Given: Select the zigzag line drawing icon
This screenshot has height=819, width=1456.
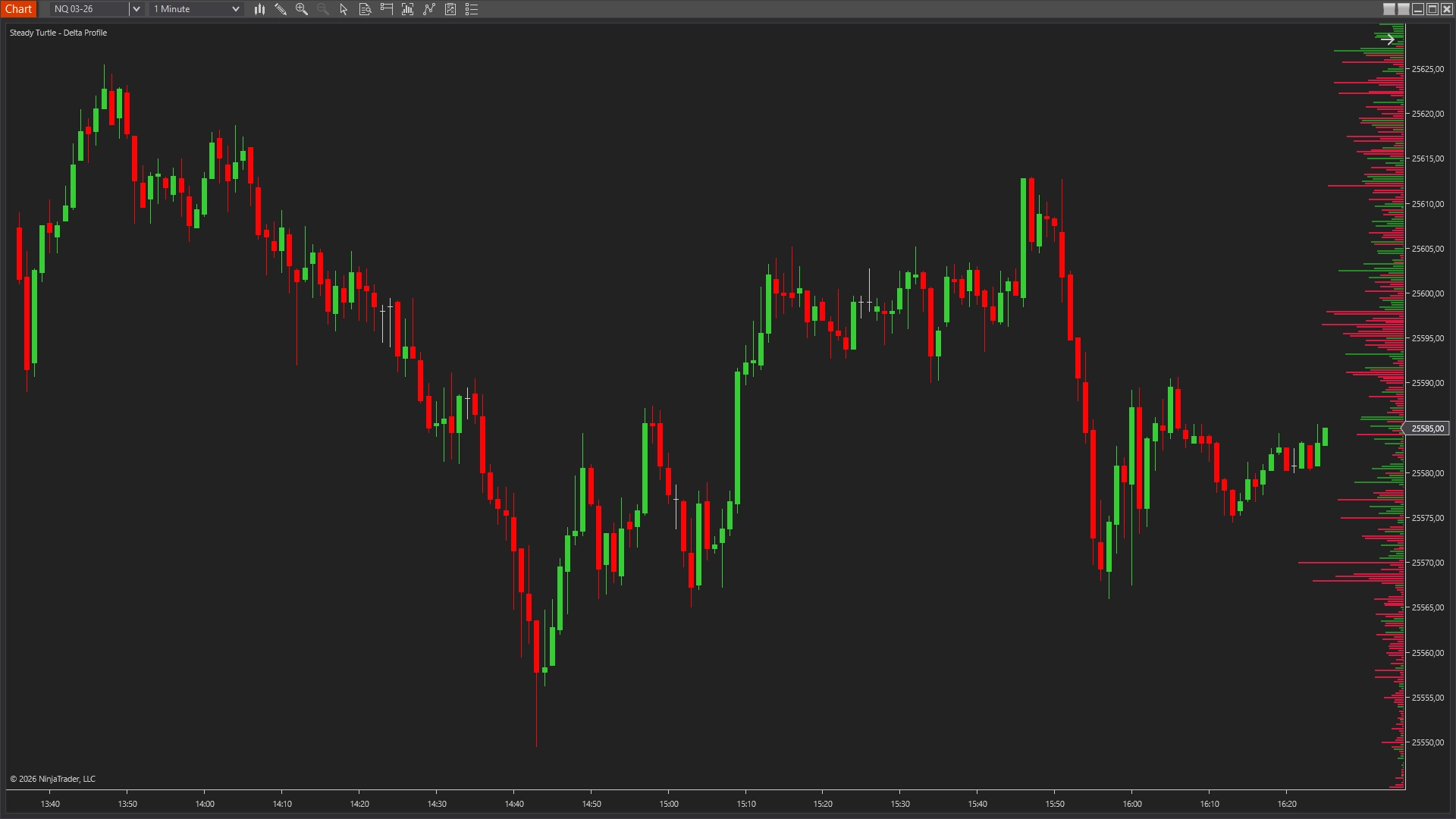Looking at the screenshot, I should (428, 9).
